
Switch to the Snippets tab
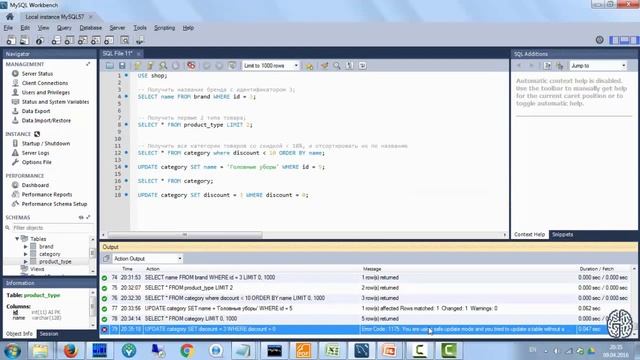[x=562, y=234]
